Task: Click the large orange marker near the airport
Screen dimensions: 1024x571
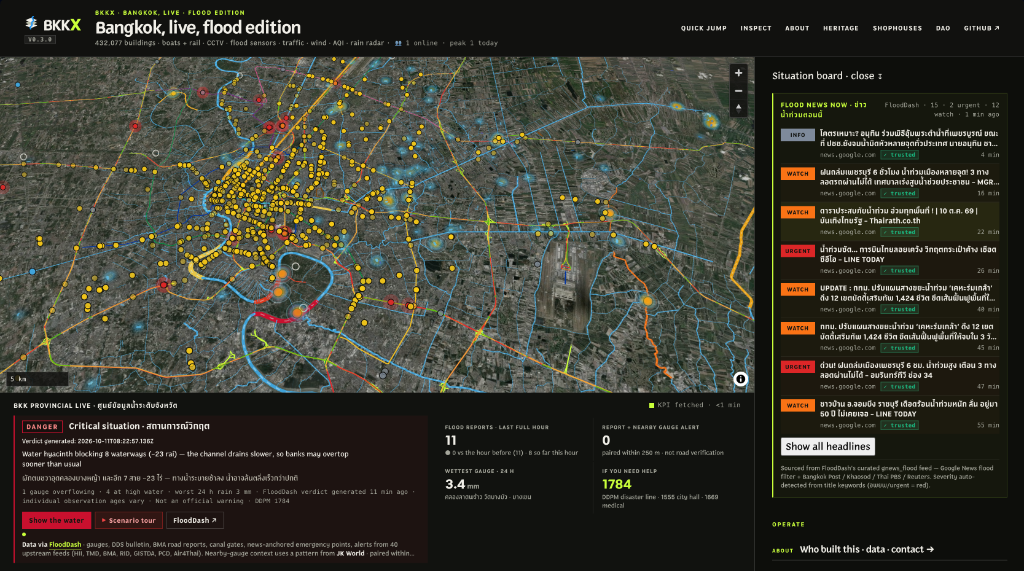Action: click(x=647, y=301)
